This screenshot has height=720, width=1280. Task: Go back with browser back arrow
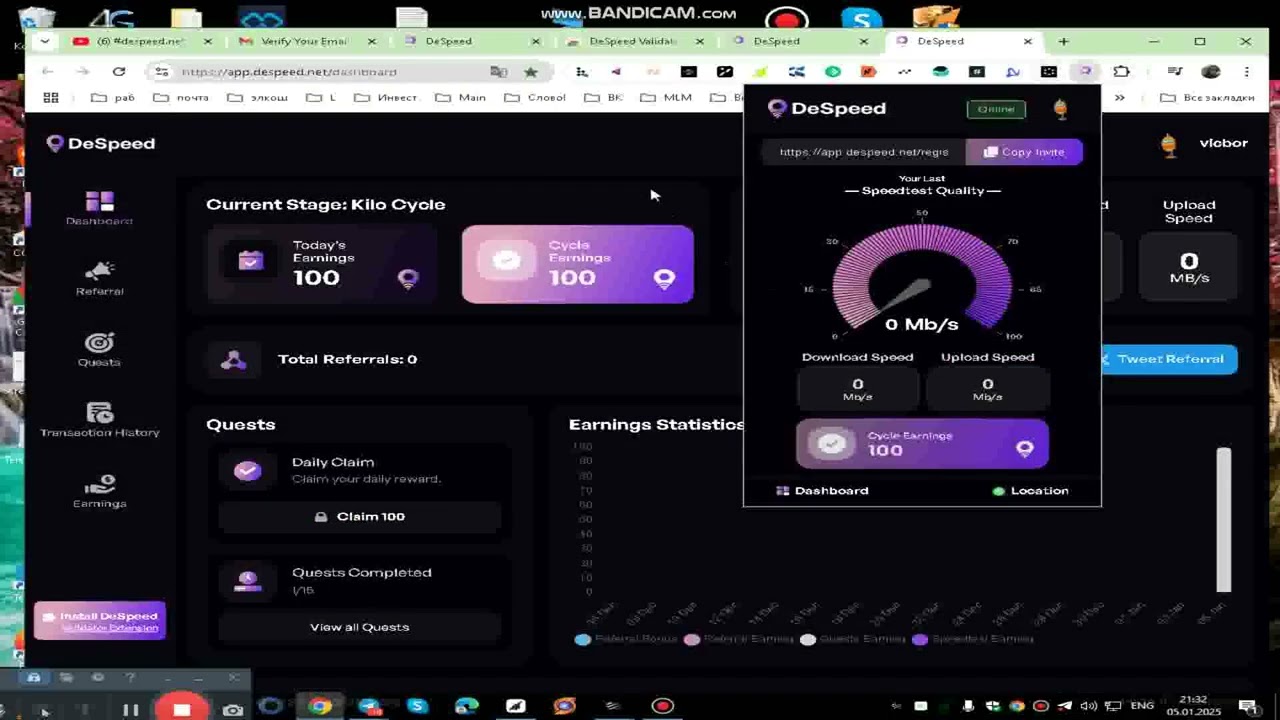[x=47, y=72]
